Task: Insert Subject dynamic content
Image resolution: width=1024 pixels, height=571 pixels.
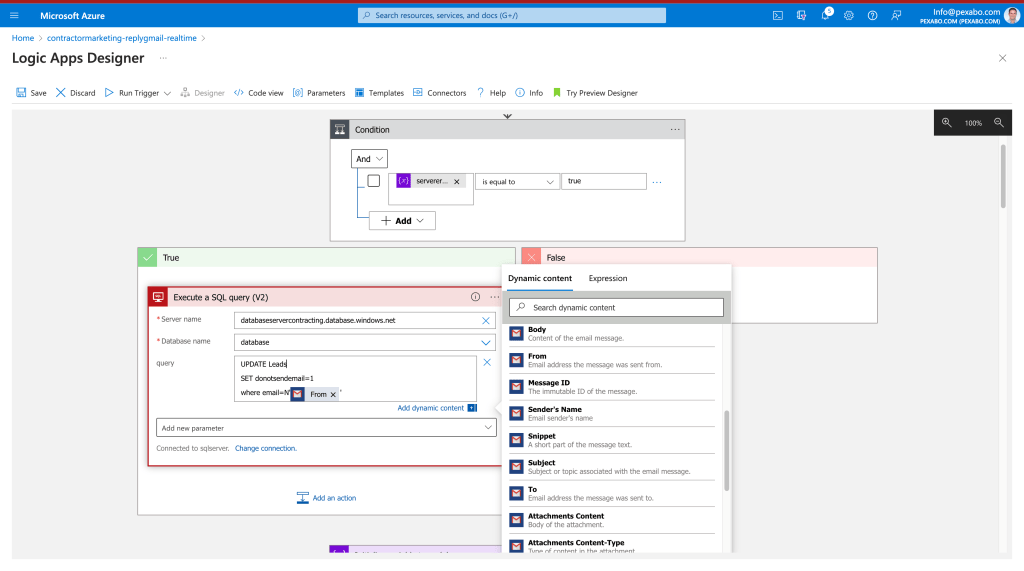Action: coord(612,467)
